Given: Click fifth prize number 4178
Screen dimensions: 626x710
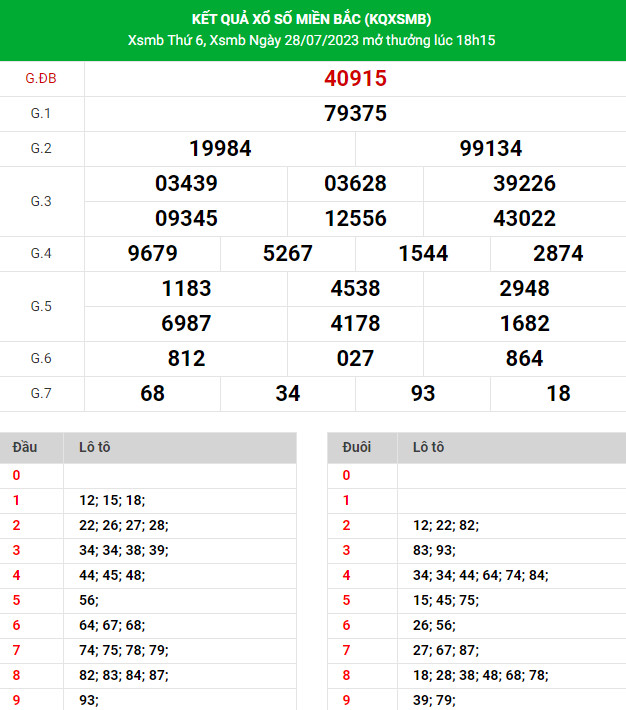Looking at the screenshot, I should pyautogui.click(x=355, y=323).
